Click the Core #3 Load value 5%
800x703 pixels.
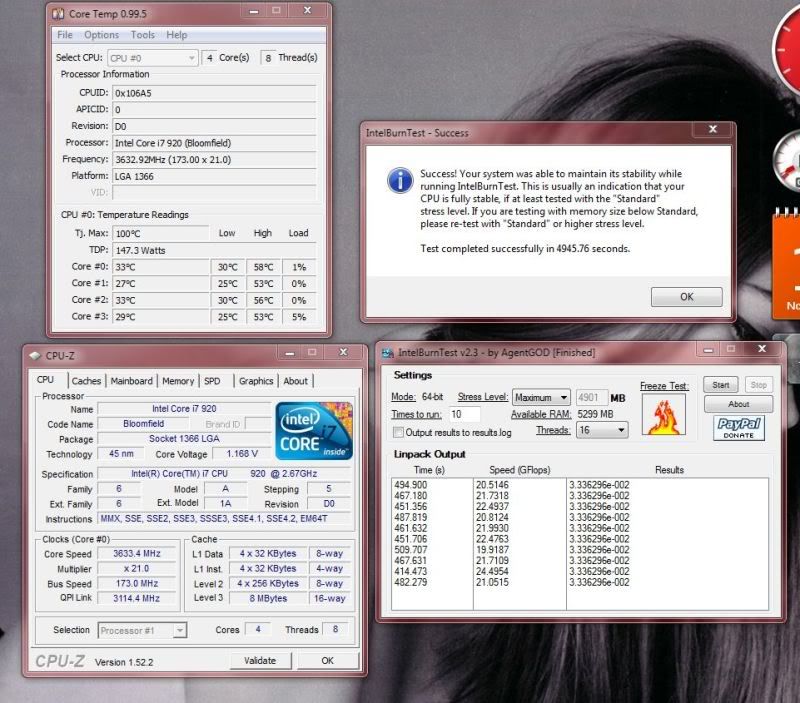[299, 317]
